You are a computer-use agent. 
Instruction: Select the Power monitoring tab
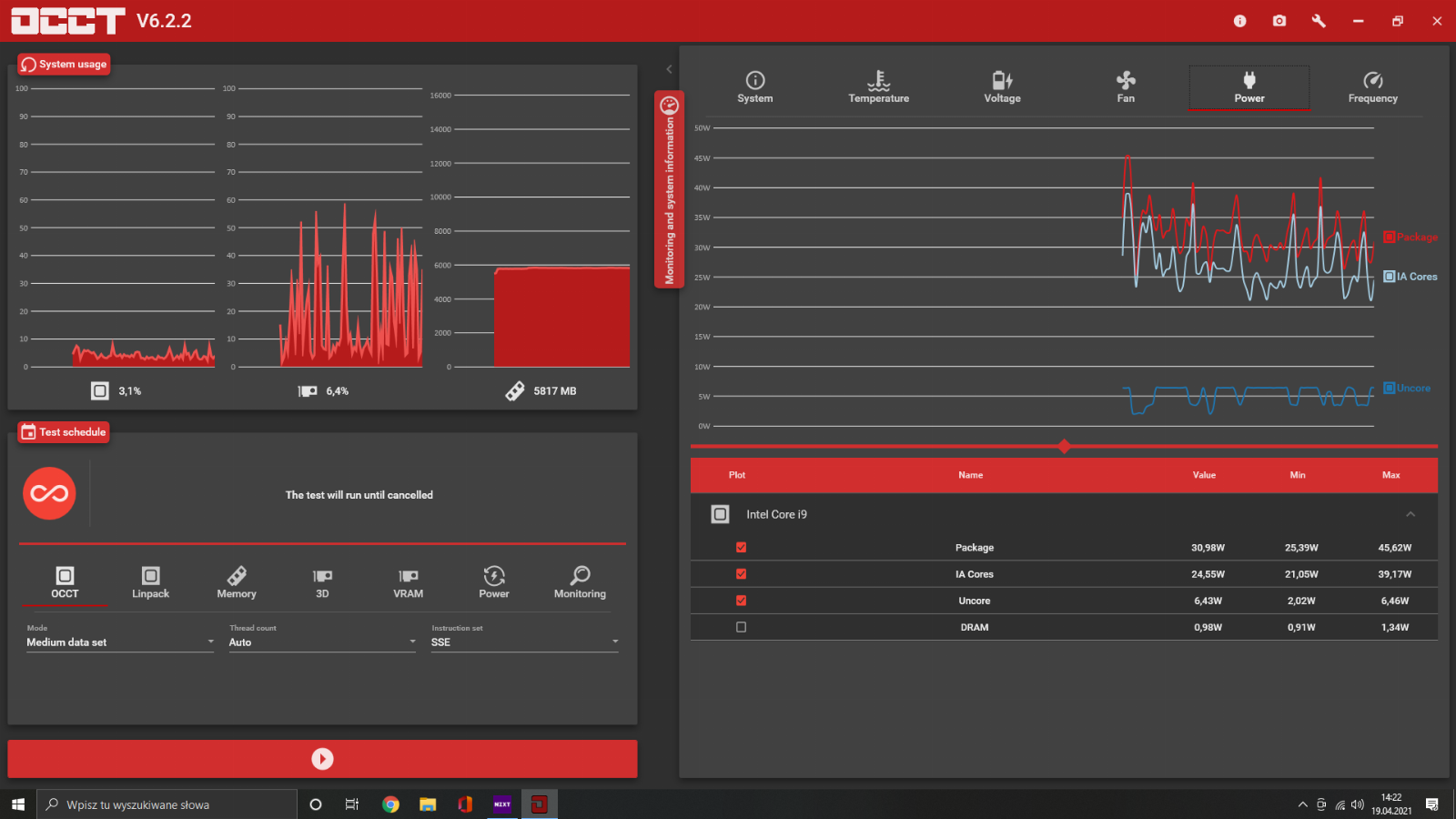[x=1249, y=87]
